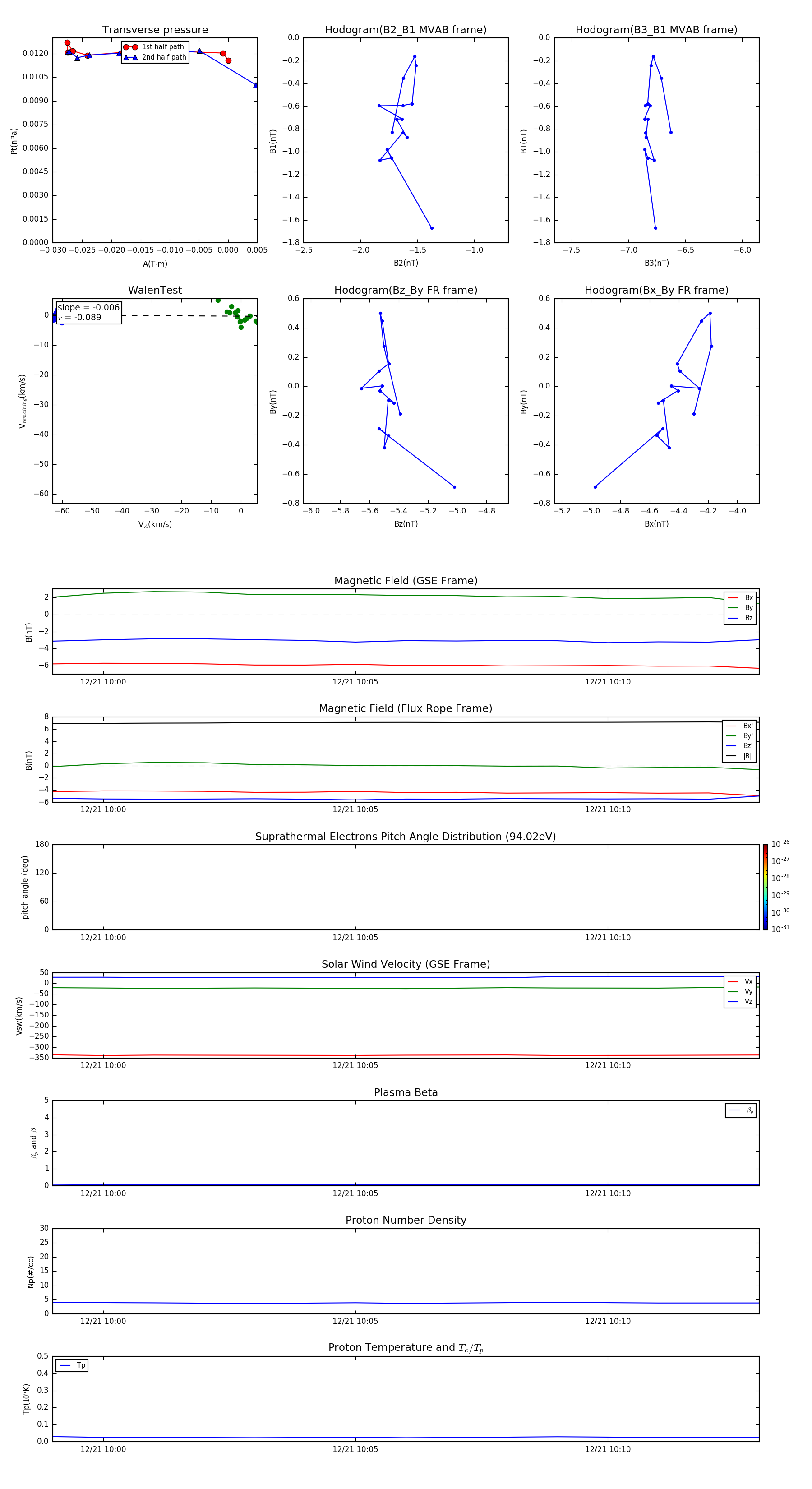This screenshot has width=812, height=1489.
Task: Select the "Proton Temperature and Te/Tp" title
Action: point(406,1348)
